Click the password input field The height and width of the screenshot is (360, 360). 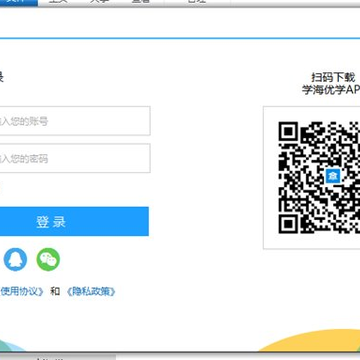coord(75,158)
